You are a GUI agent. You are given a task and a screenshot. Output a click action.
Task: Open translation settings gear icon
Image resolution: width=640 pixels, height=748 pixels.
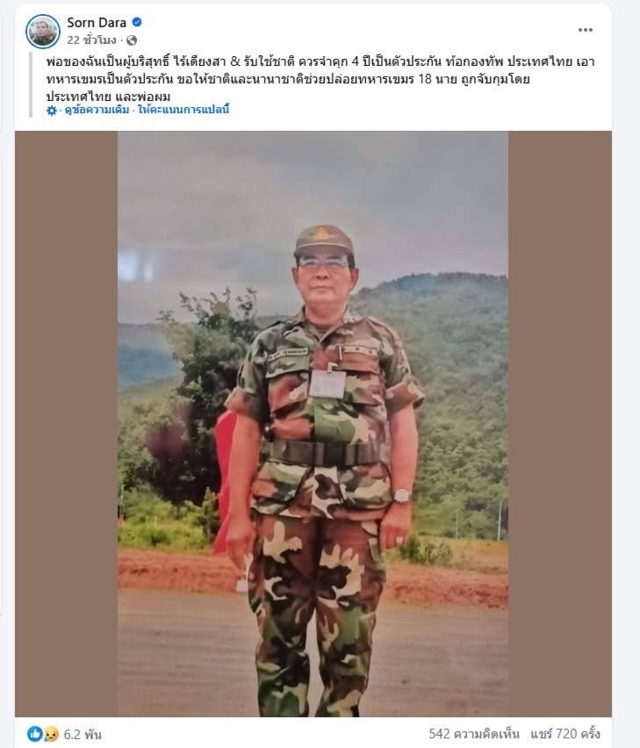click(x=52, y=110)
